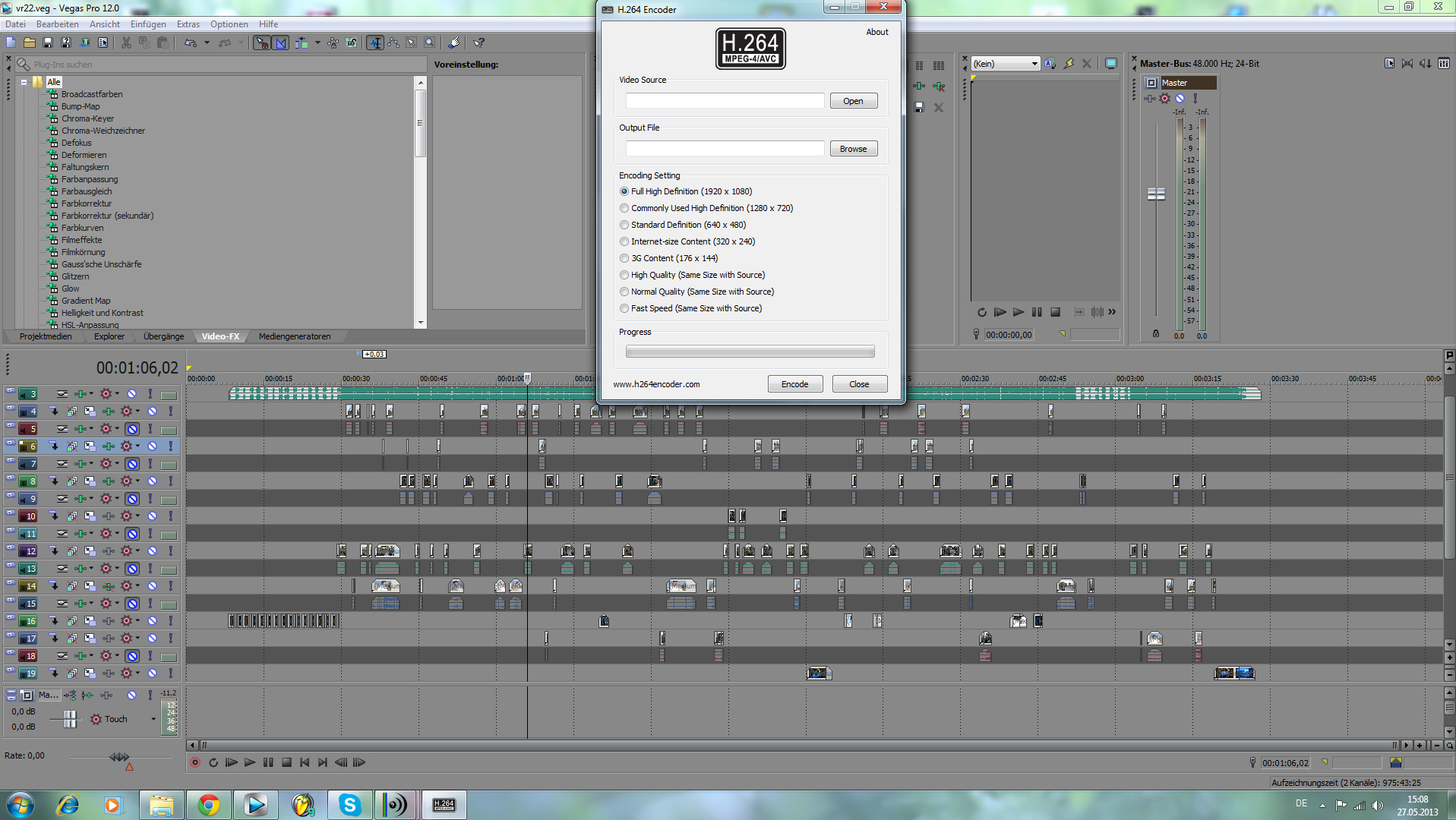This screenshot has height=820, width=1456.
Task: Open the H.264 Encoder from taskbar
Action: tap(444, 805)
